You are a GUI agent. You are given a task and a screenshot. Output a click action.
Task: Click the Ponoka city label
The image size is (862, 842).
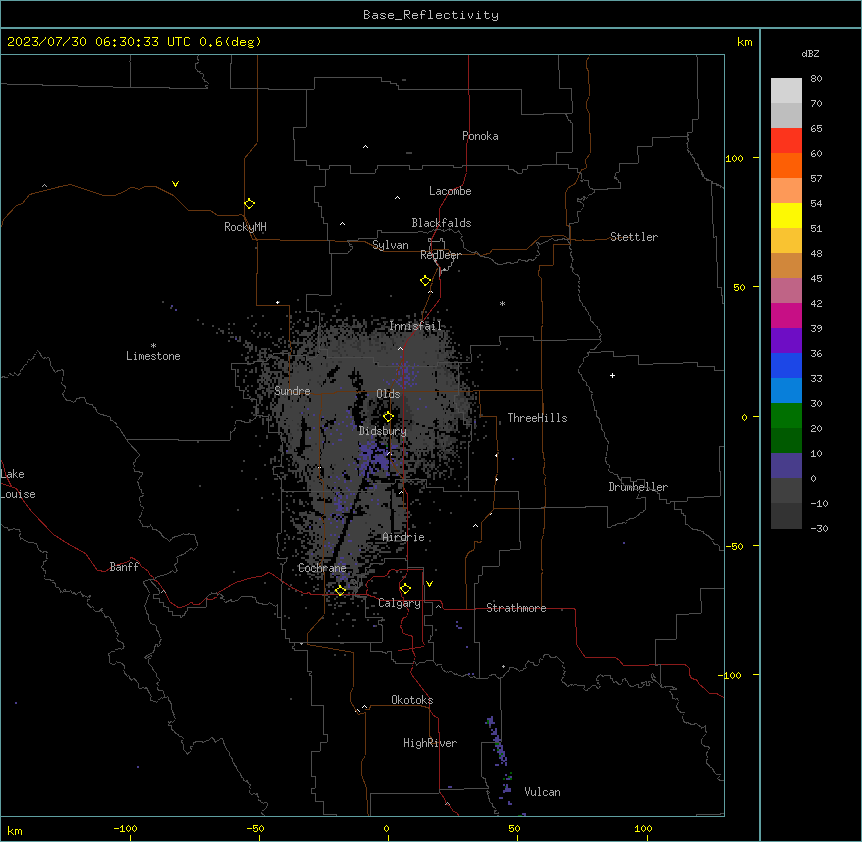coord(480,136)
